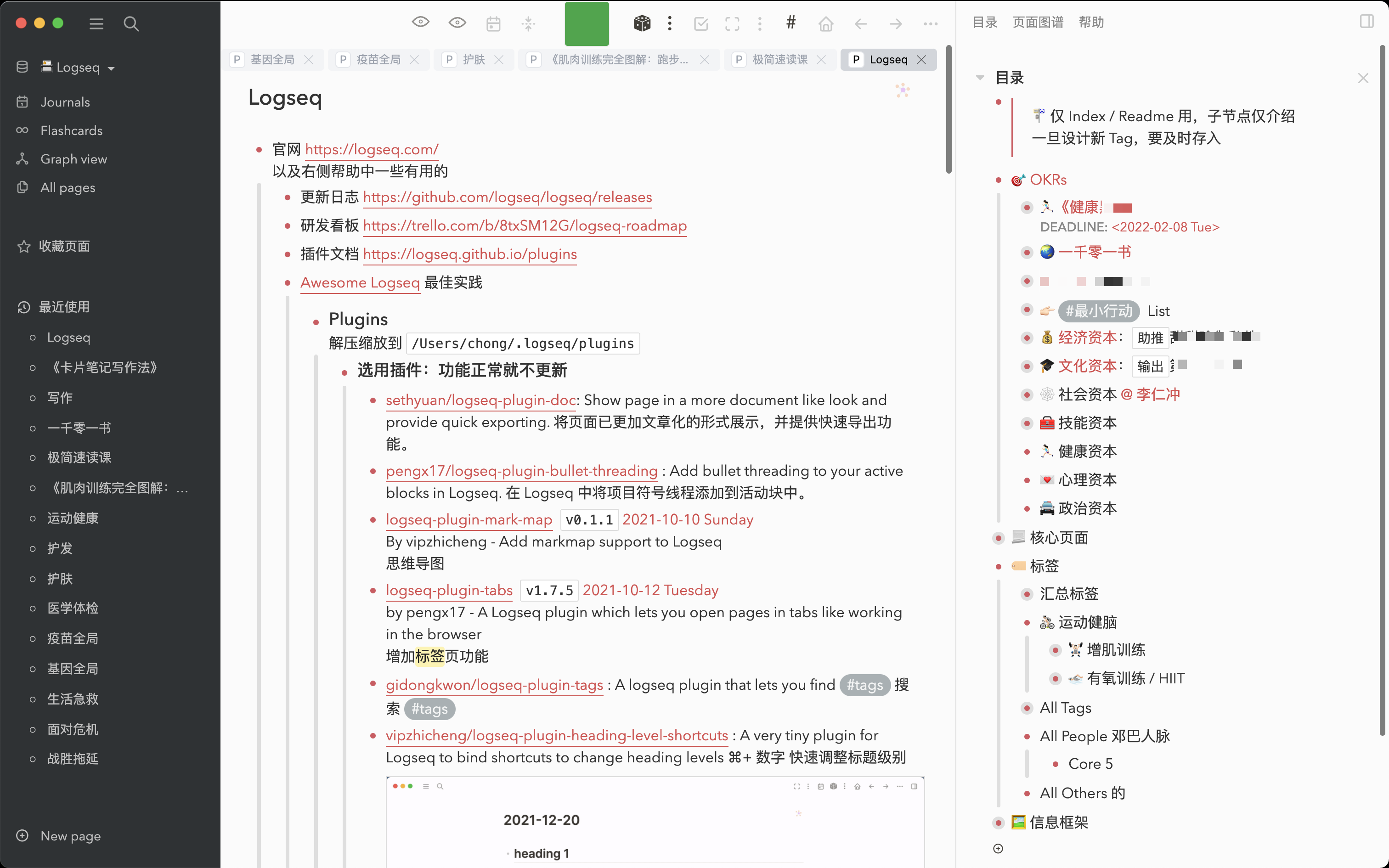The height and width of the screenshot is (868, 1389).
Task: Expand the collapsed bullet before 增肌训练
Action: point(1056,650)
